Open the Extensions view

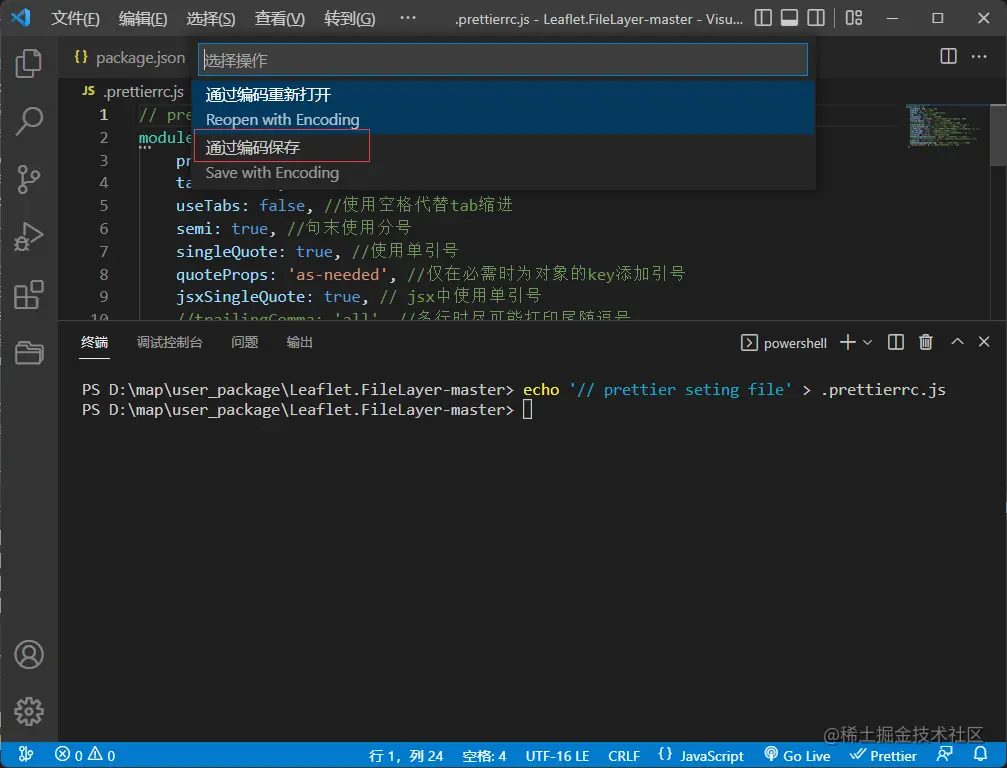[29, 295]
